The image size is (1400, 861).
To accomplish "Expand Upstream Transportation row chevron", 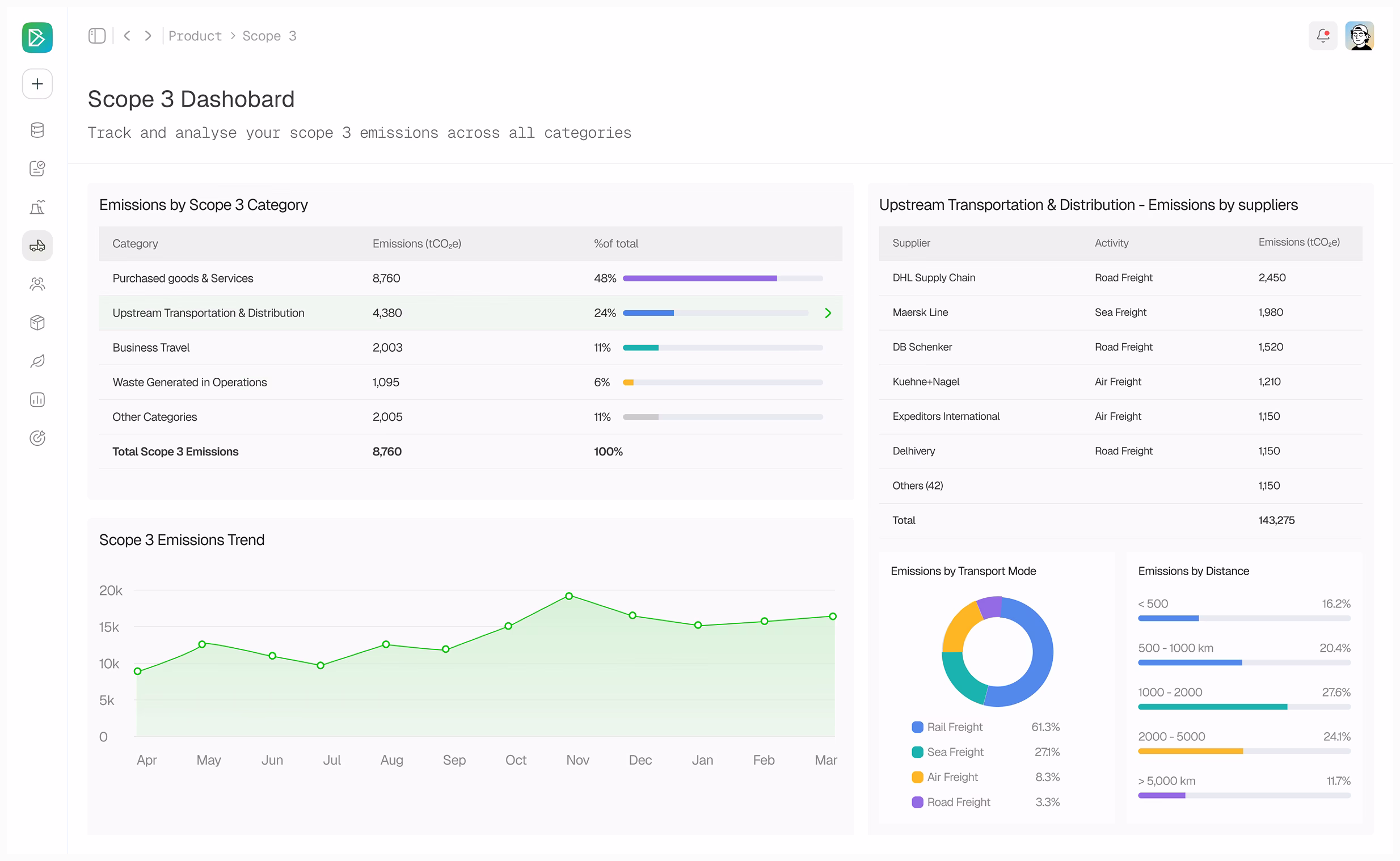I will [x=828, y=313].
